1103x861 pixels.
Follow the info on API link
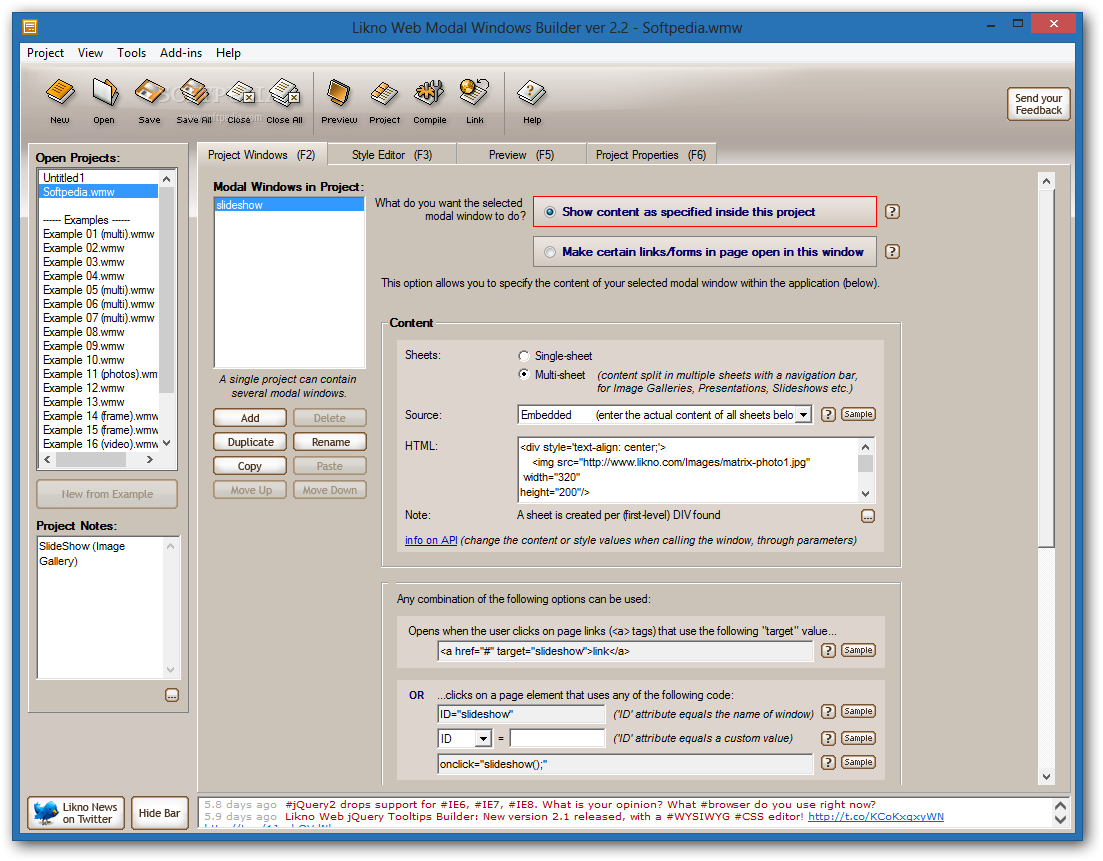[431, 540]
